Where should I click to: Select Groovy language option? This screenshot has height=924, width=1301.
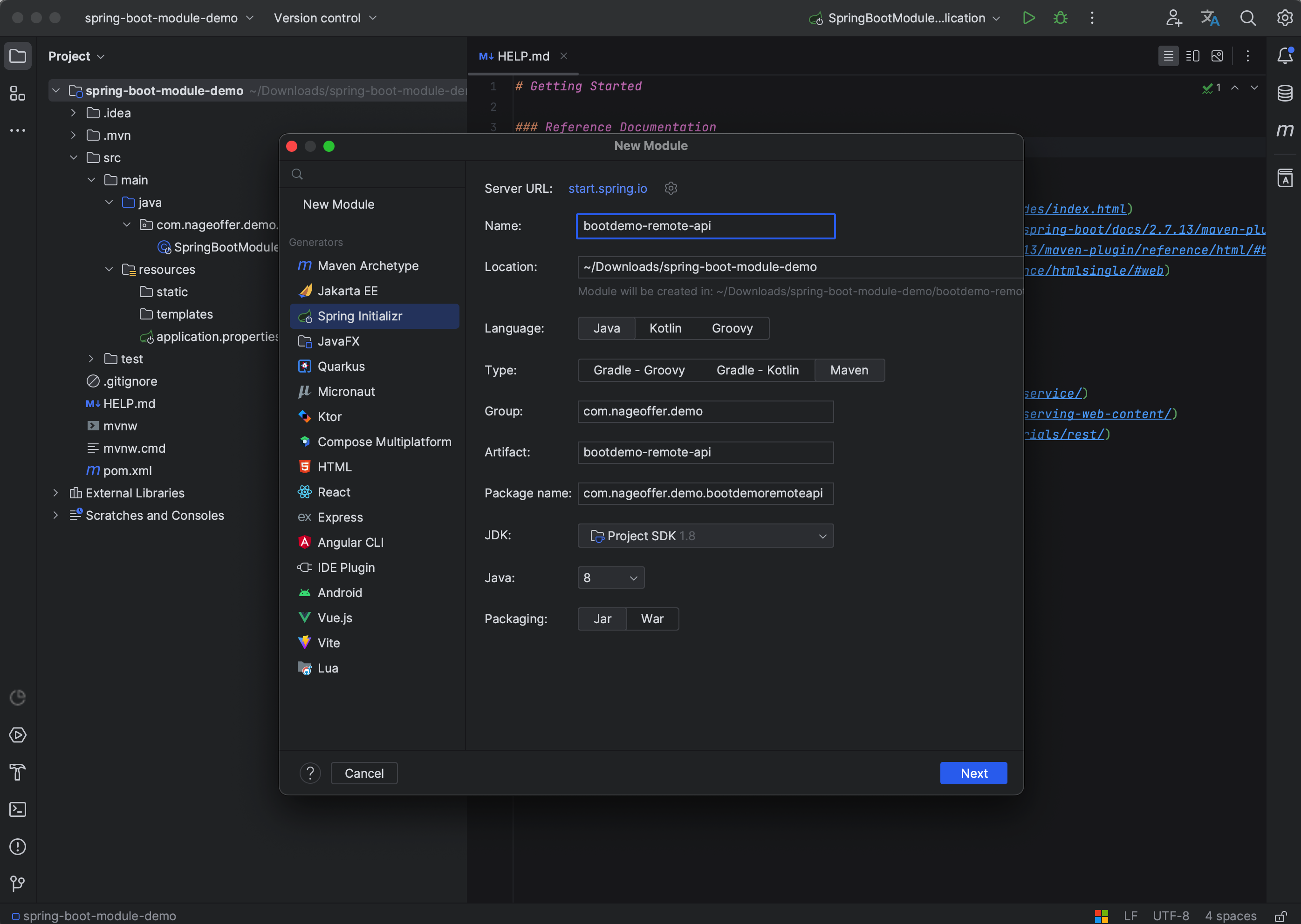pos(732,328)
